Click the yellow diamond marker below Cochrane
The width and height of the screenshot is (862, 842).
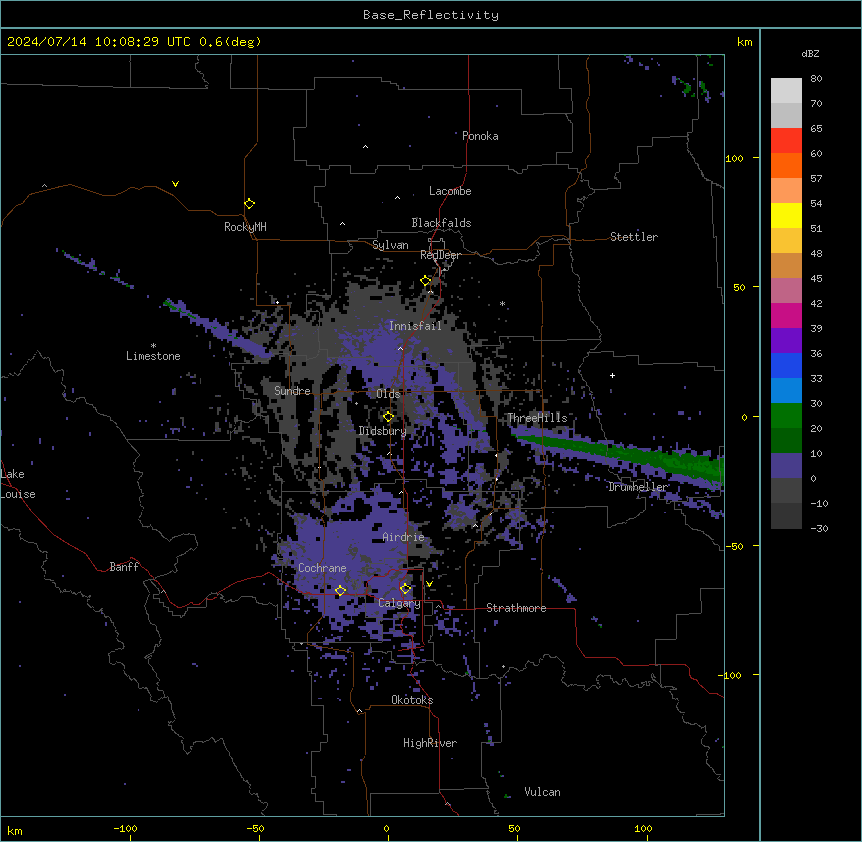click(340, 591)
